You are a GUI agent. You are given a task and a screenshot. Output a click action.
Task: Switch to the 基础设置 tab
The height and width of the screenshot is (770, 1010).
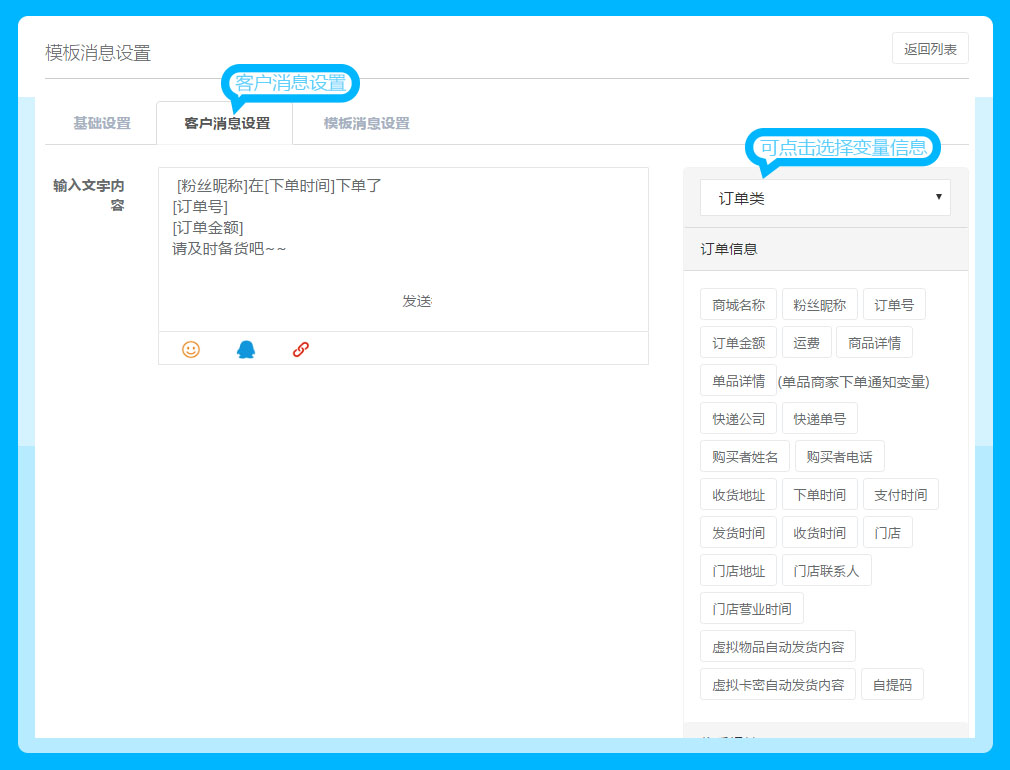click(x=102, y=124)
